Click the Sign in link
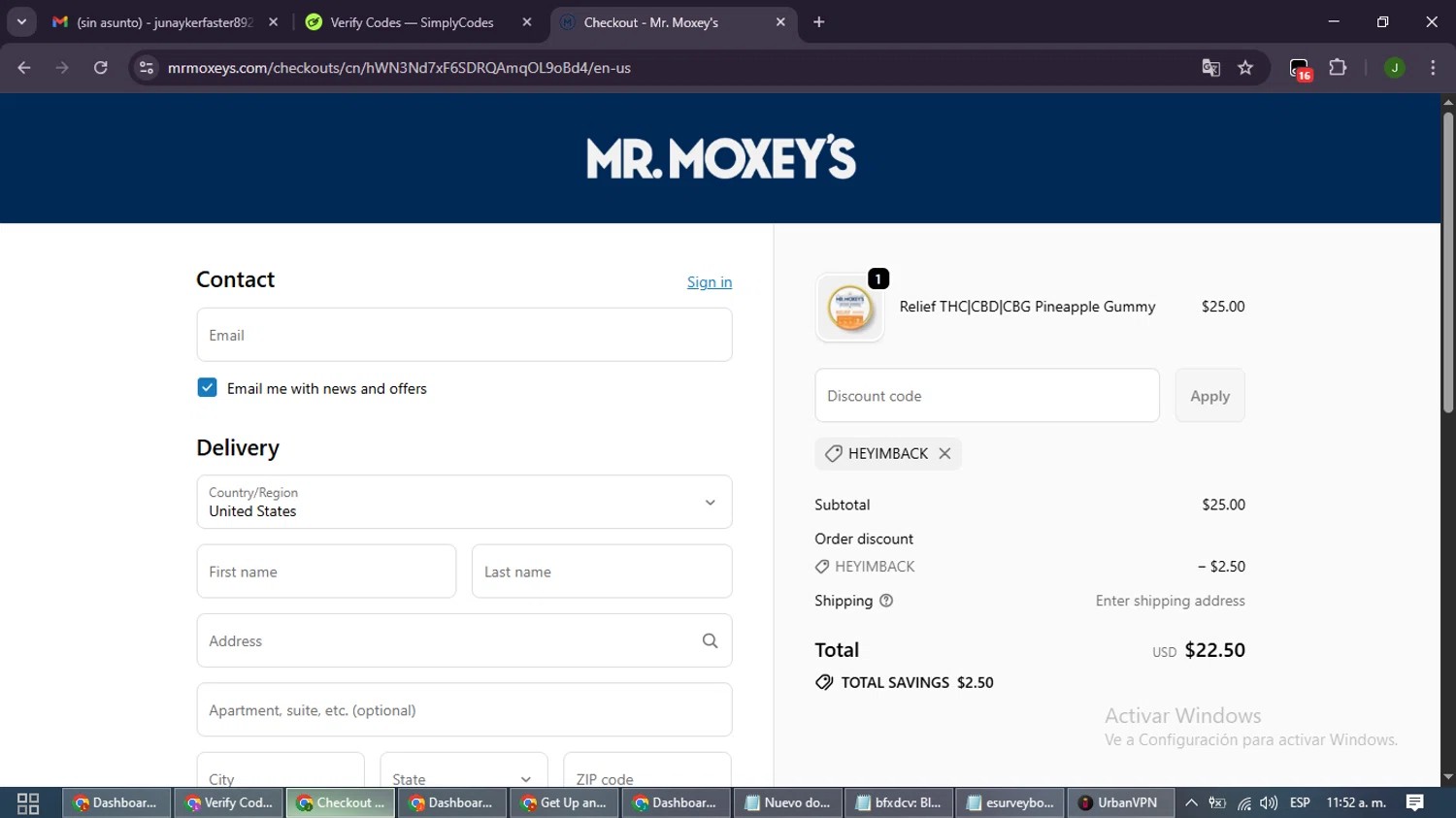Viewport: 1456px width, 818px height. click(710, 282)
